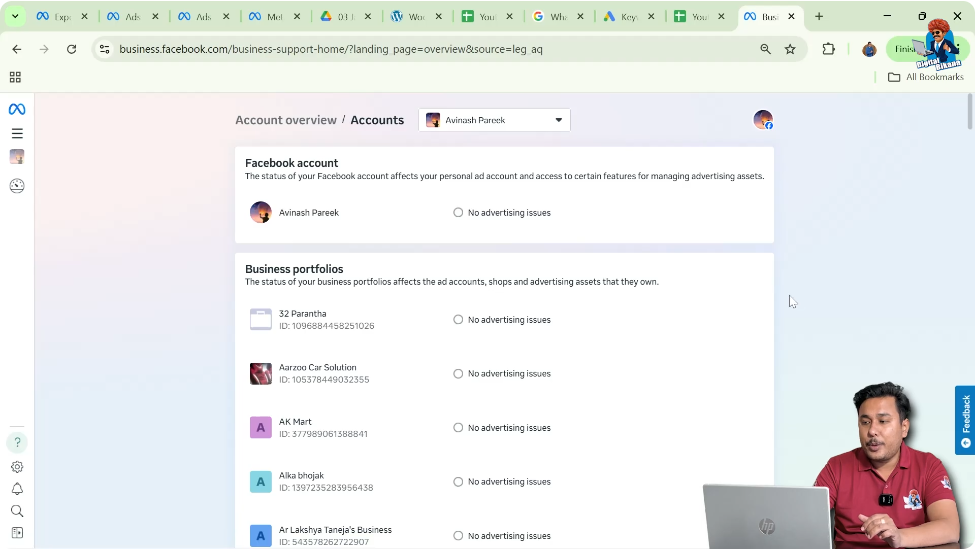The width and height of the screenshot is (977, 550).
Task: Open a new browser tab
Action: point(819,16)
